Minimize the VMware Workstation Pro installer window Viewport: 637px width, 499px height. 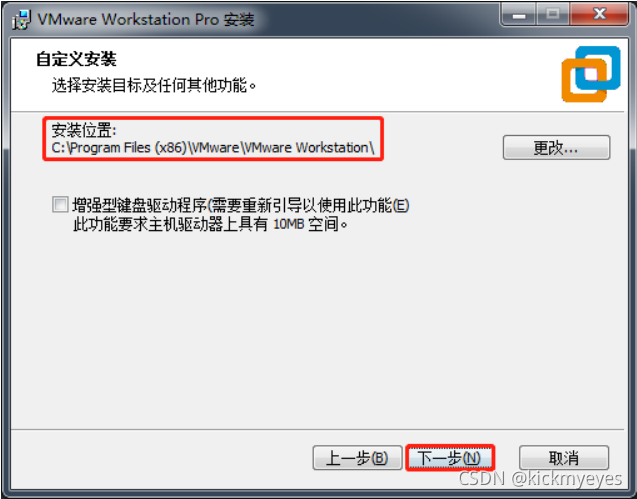[x=519, y=15]
